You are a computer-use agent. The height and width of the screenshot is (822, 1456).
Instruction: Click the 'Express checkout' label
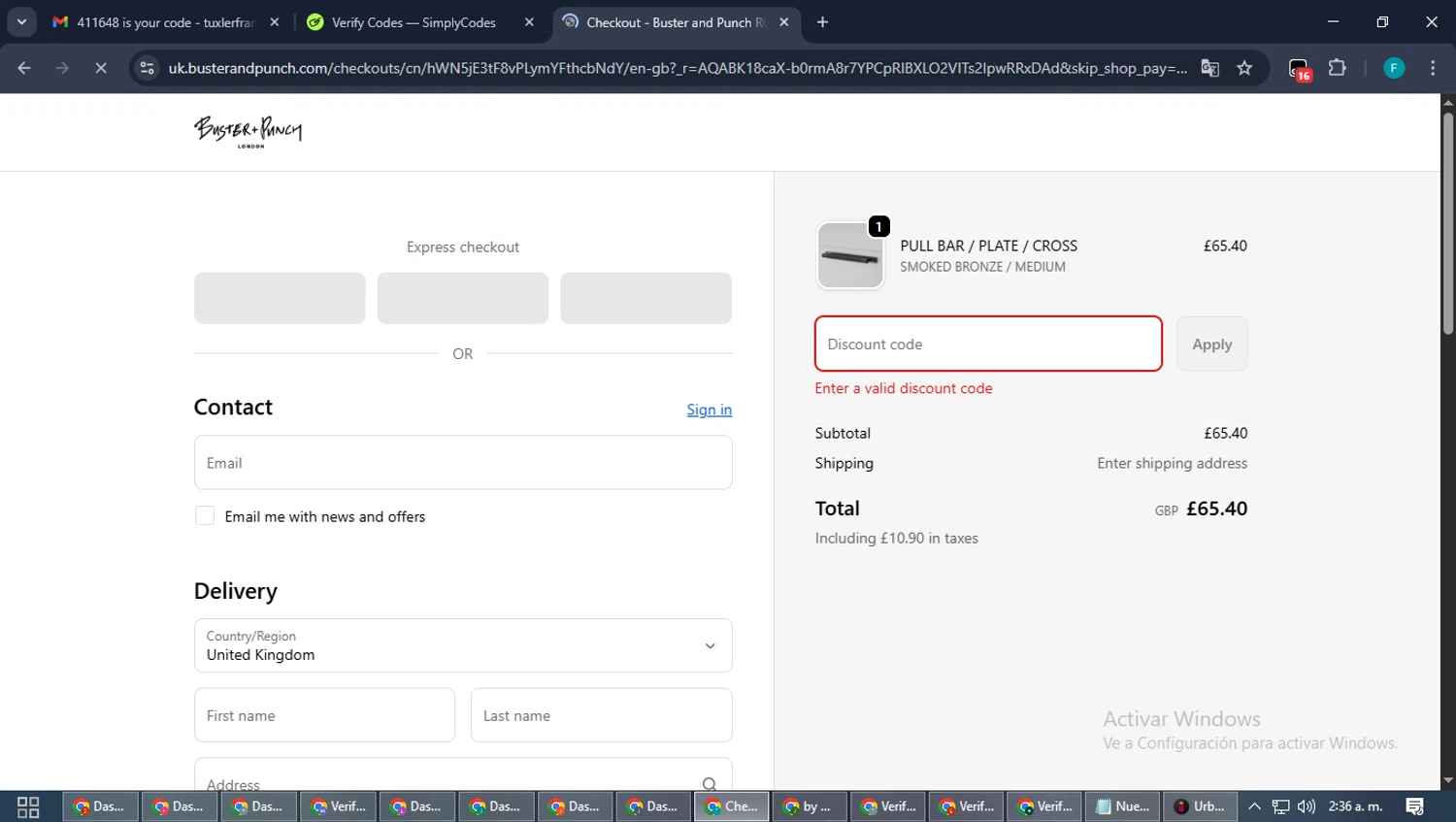point(463,247)
